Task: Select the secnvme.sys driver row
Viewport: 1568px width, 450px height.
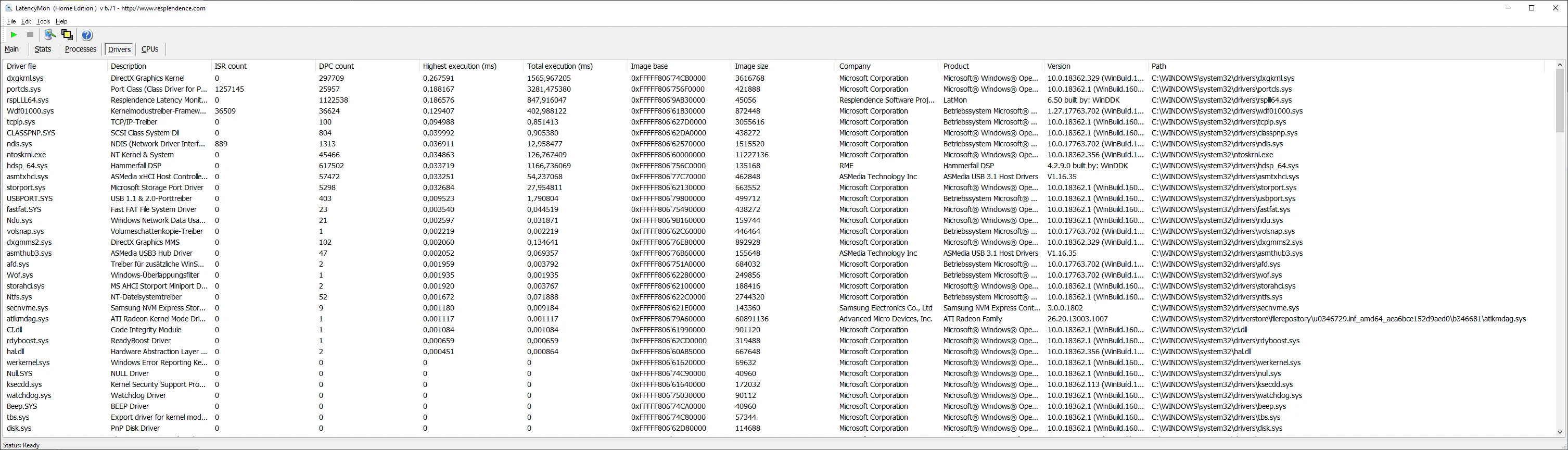Action: point(774,307)
